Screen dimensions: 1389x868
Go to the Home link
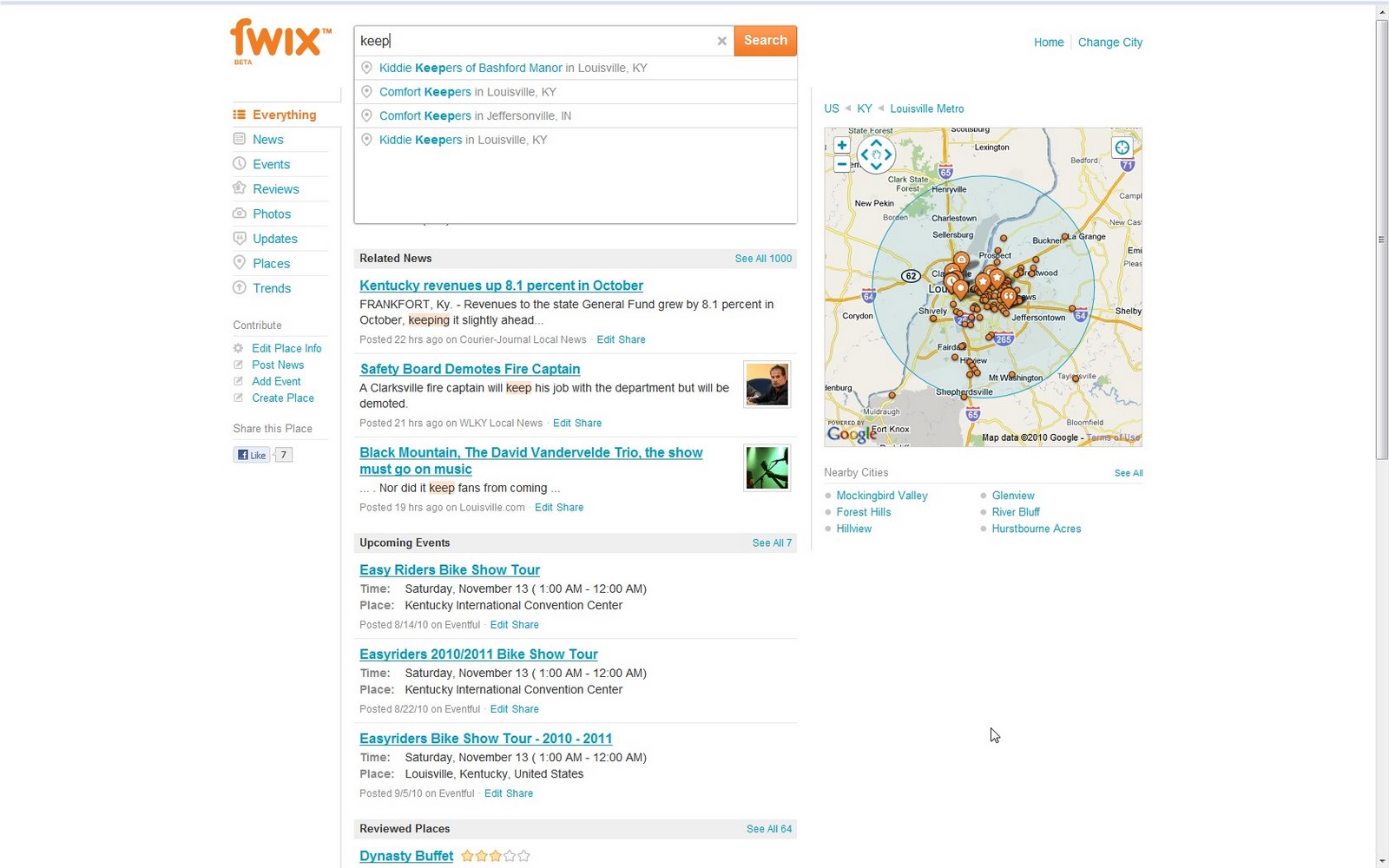coord(1049,42)
